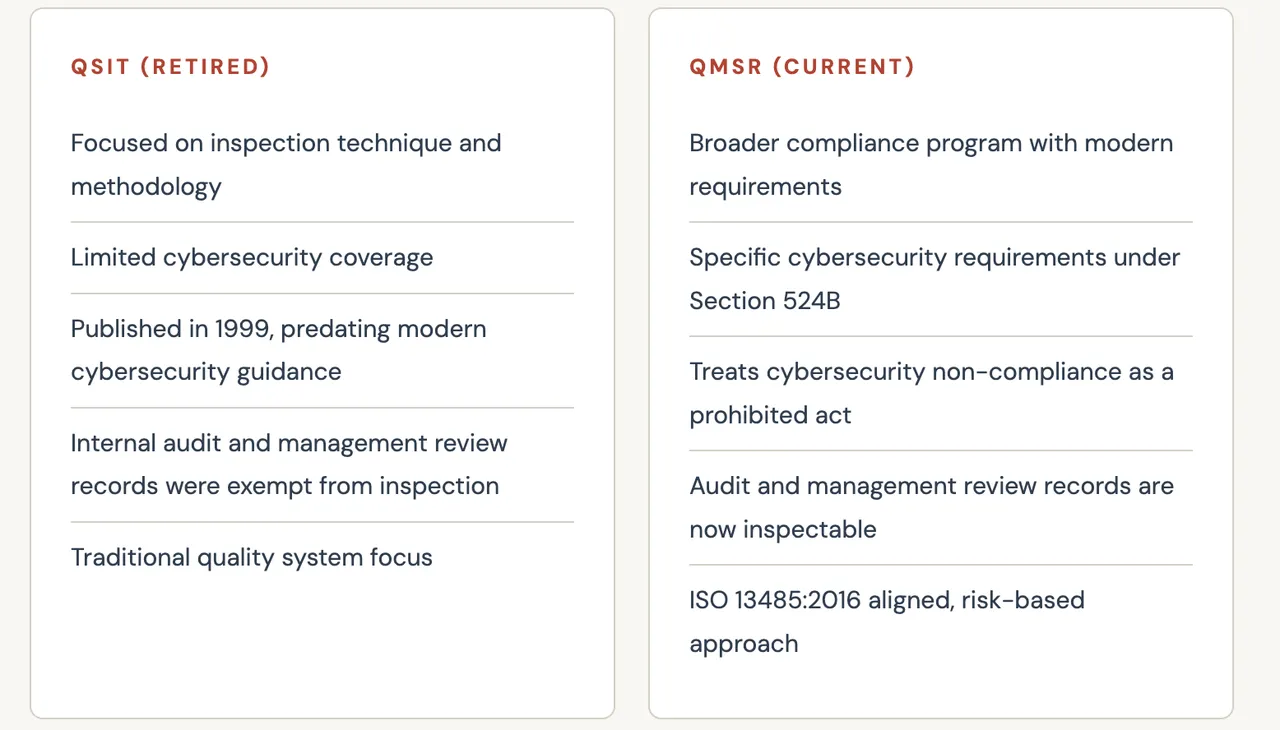Click the QSIT (RETIRED) heading
1280x730 pixels.
170,67
